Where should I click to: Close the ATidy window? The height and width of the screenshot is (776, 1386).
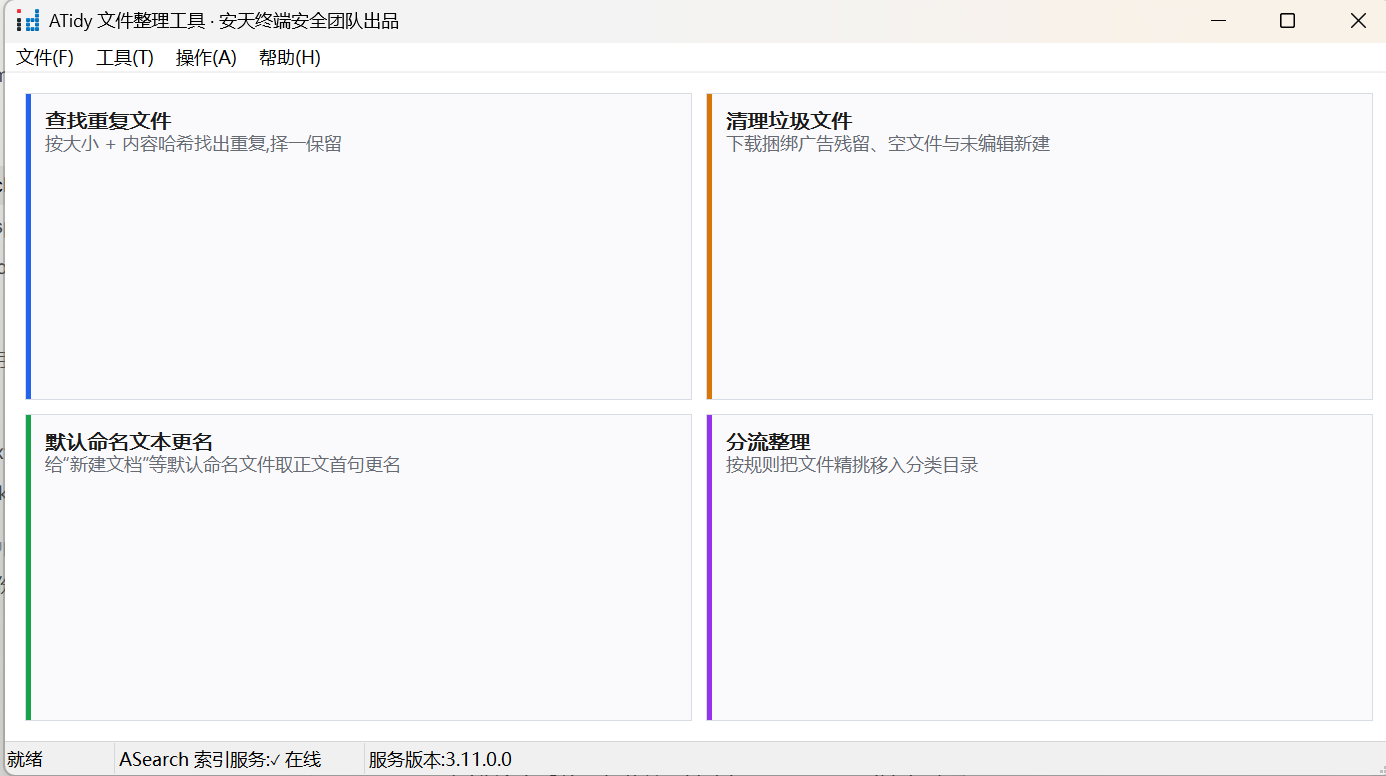pos(1357,21)
